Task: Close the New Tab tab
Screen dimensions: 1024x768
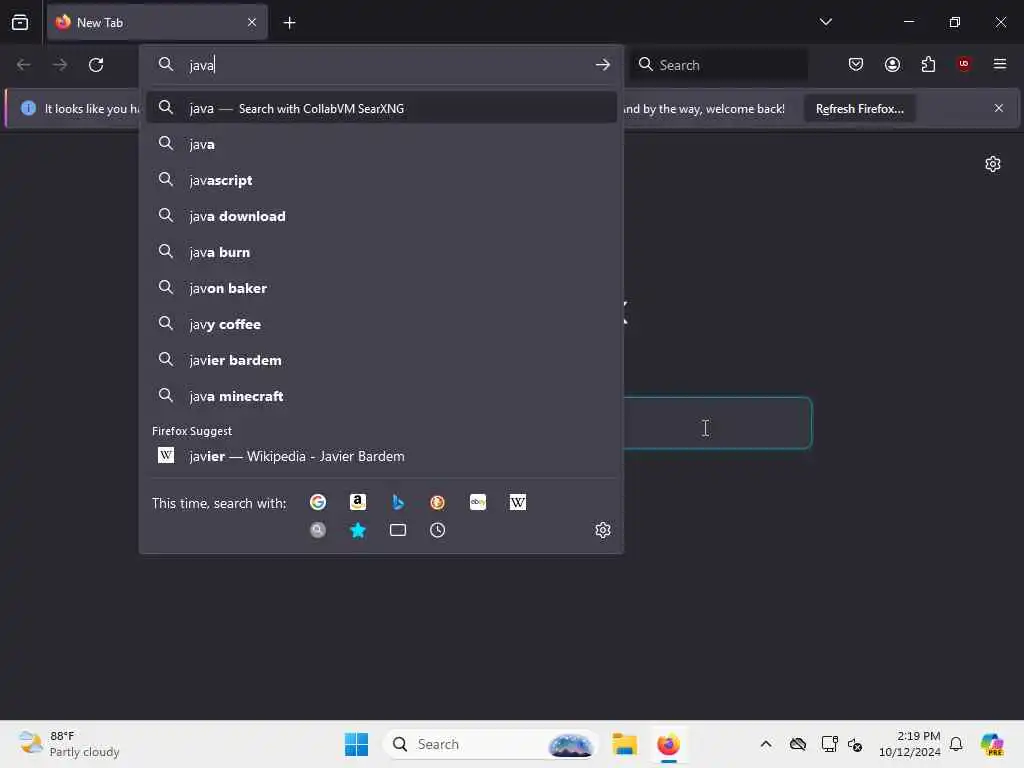Action: tap(252, 22)
